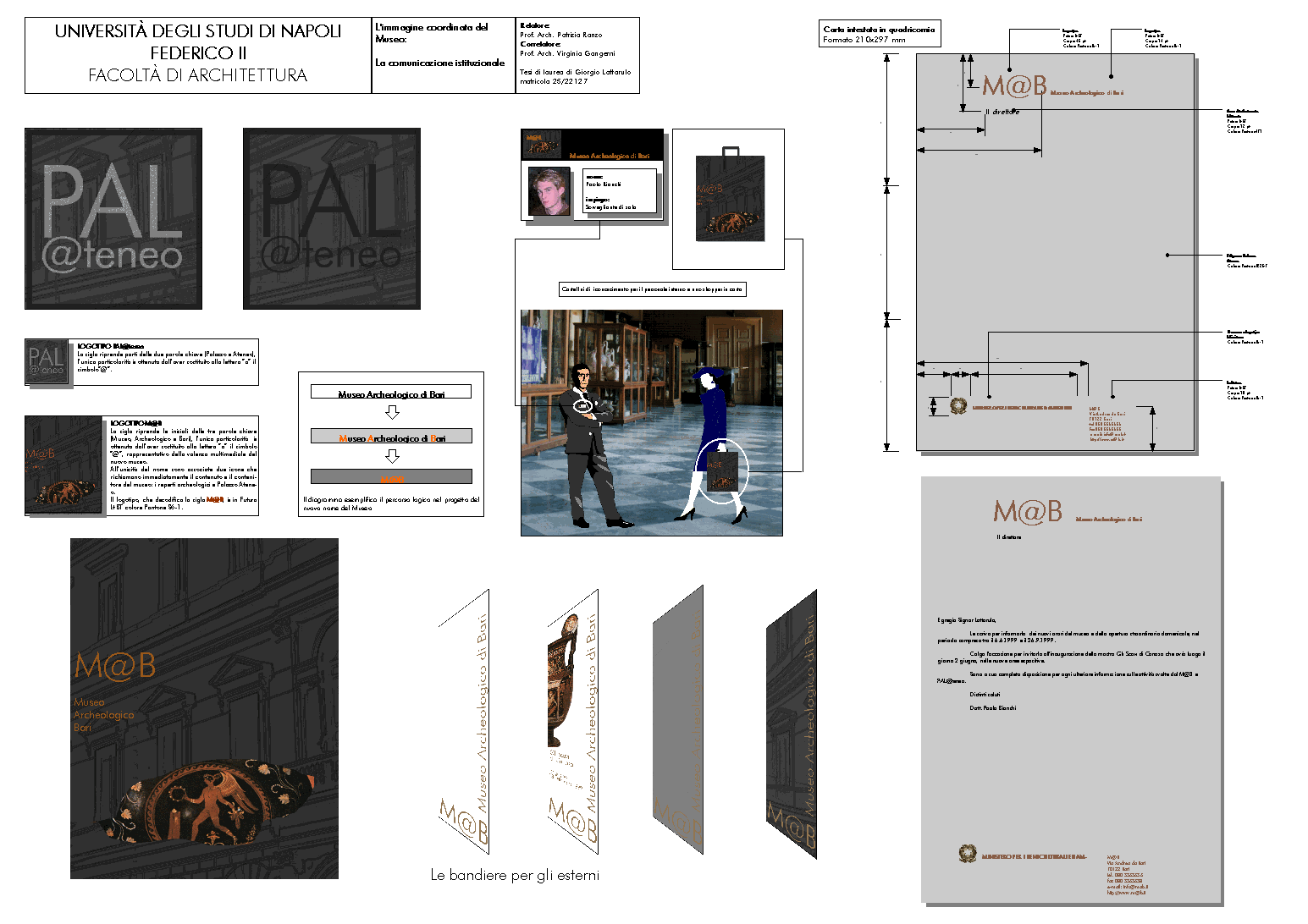
Task: Click the diagram caption 'Il diagramma esemplifica'
Action: 391,503
